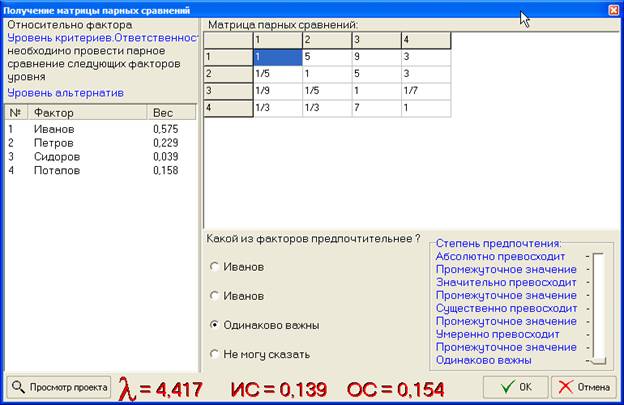624x405 pixels.
Task: Cancel the dialog with Отмена button
Action: point(583,387)
